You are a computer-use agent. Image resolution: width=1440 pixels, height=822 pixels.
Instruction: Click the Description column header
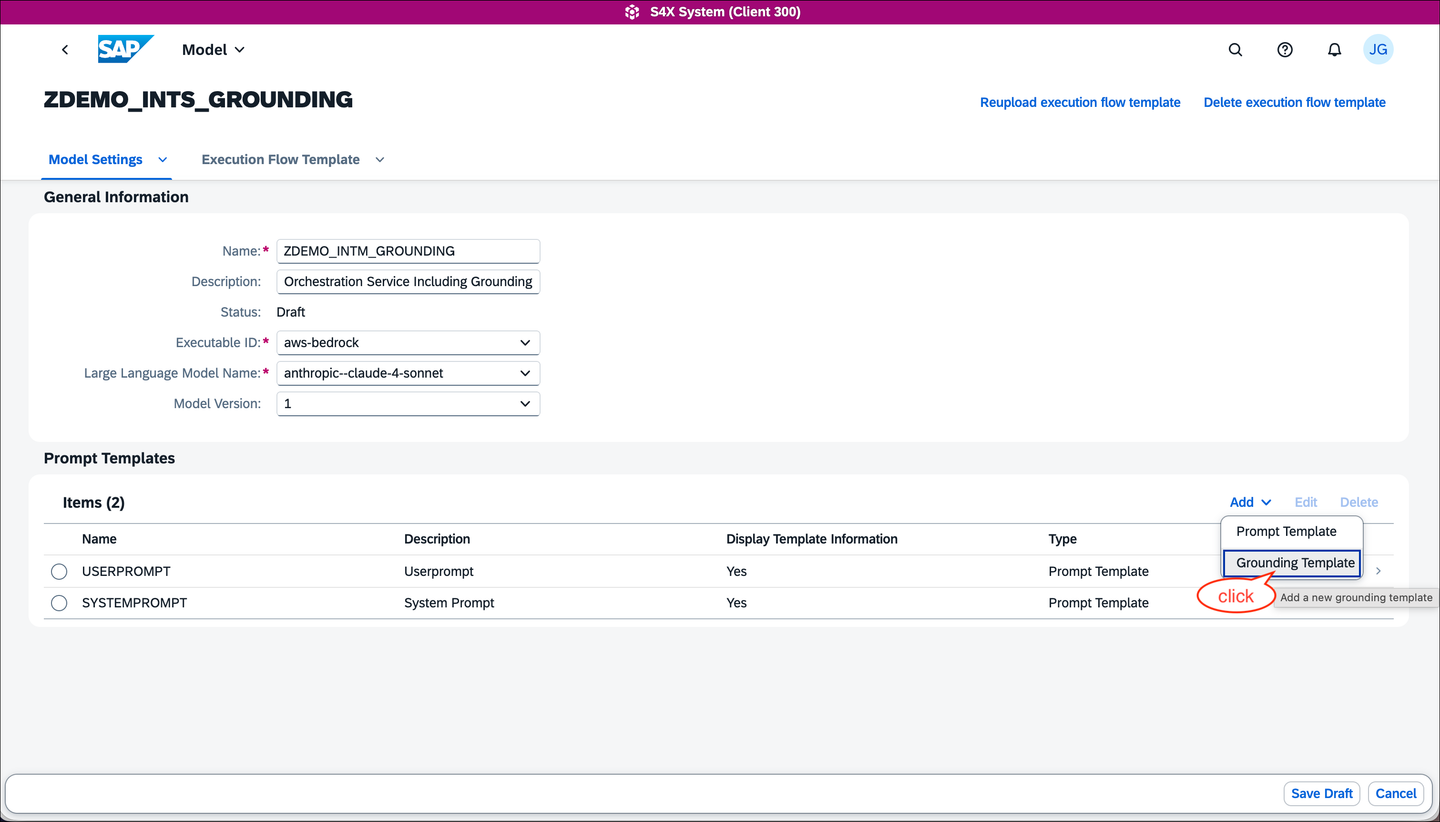437,539
